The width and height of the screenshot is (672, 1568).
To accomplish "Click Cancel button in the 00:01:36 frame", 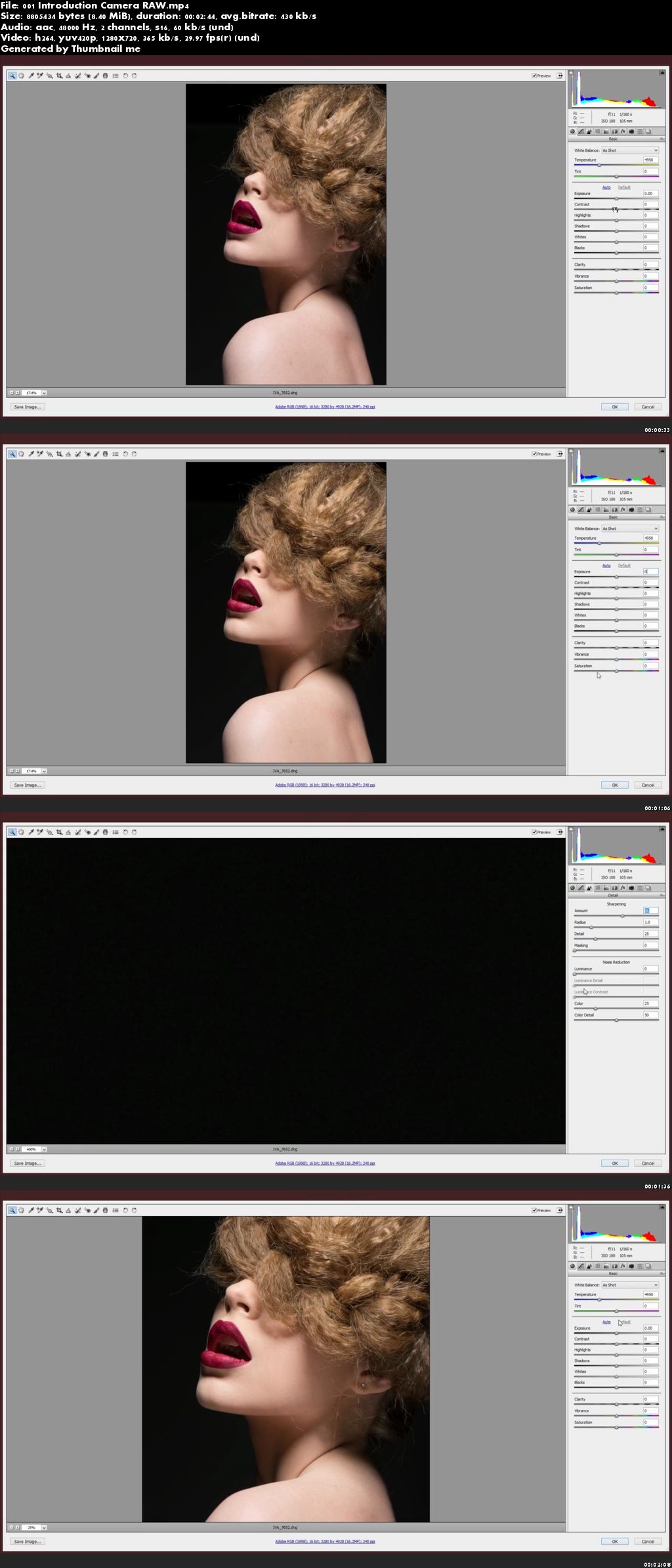I will click(x=648, y=1164).
